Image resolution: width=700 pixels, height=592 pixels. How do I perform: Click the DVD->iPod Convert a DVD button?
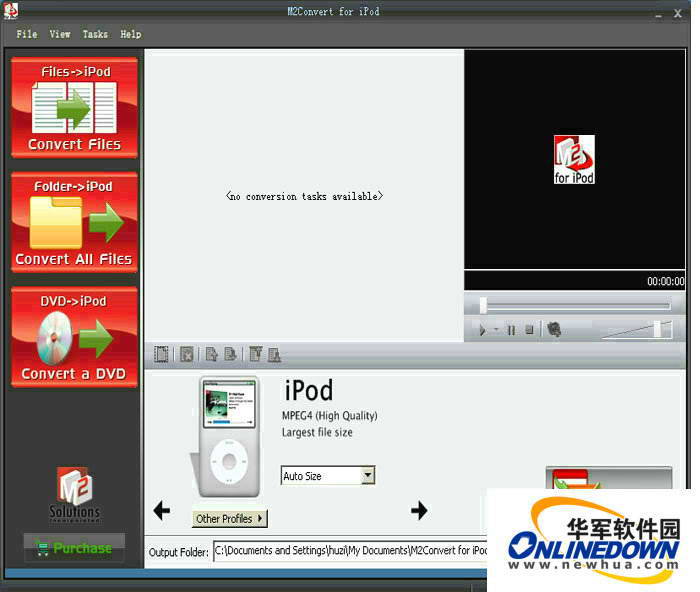pos(74,337)
